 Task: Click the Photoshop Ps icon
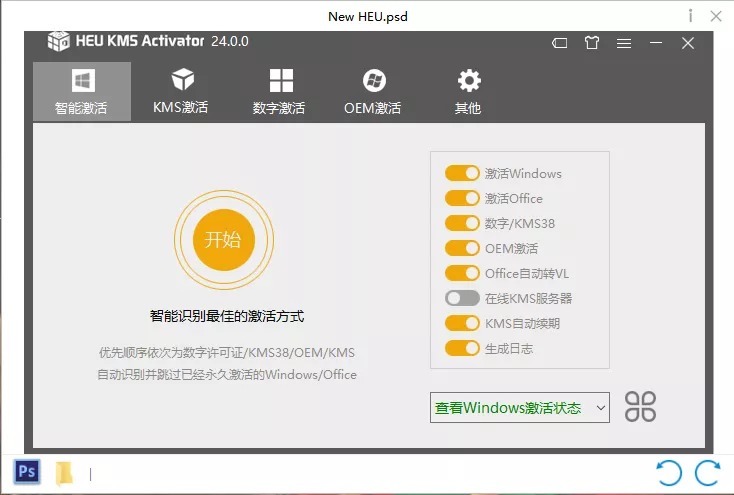point(27,472)
